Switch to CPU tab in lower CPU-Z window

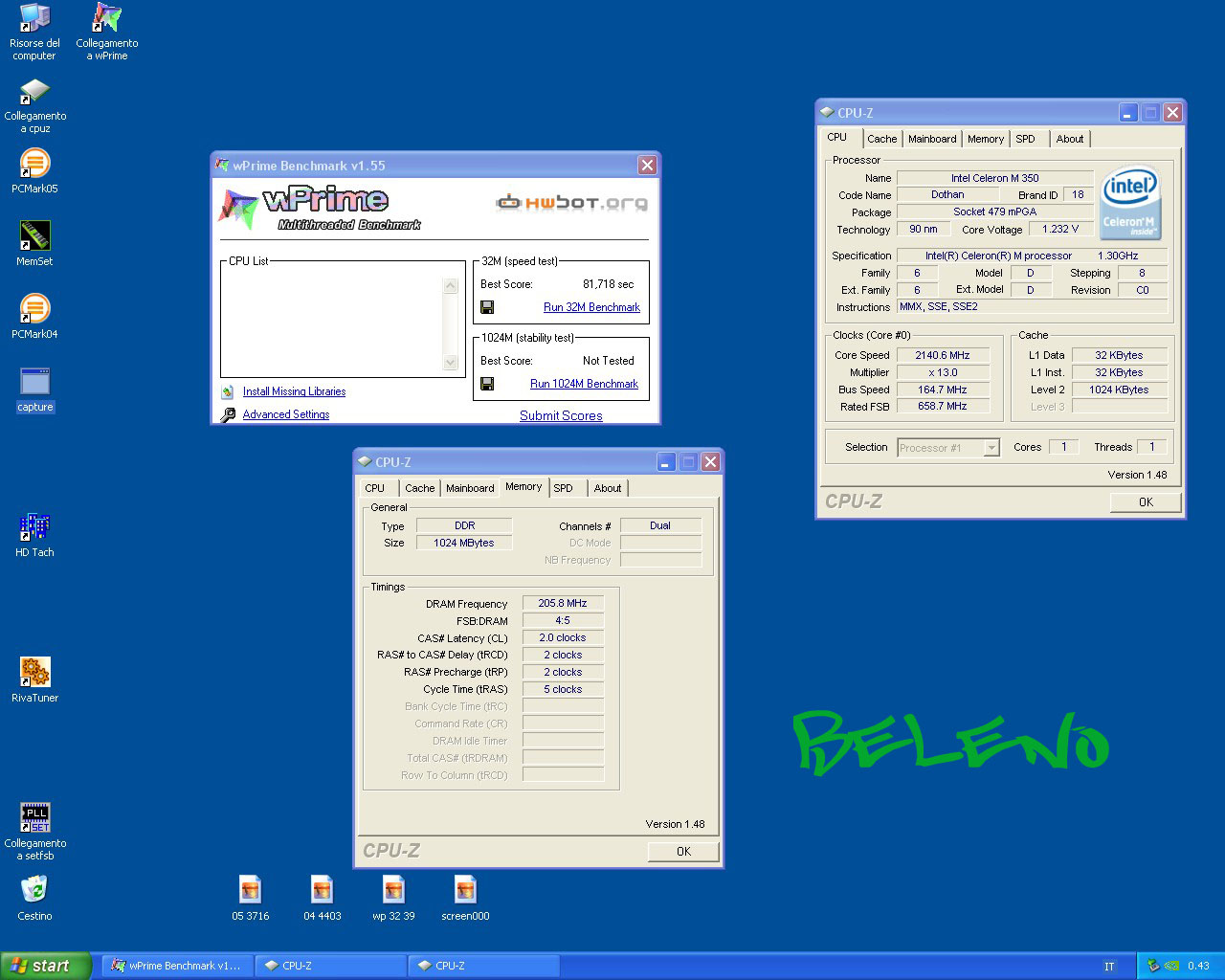[375, 488]
